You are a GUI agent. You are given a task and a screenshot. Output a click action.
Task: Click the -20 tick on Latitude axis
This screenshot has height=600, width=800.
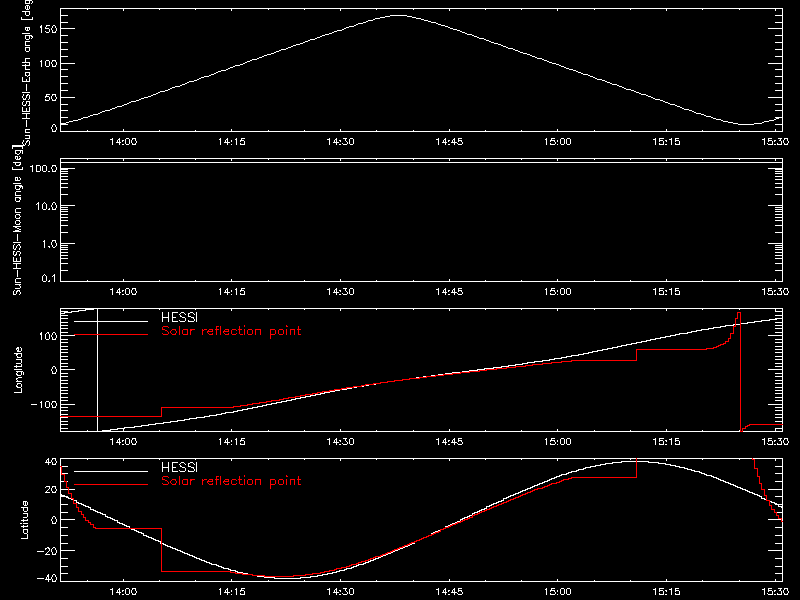click(46, 551)
